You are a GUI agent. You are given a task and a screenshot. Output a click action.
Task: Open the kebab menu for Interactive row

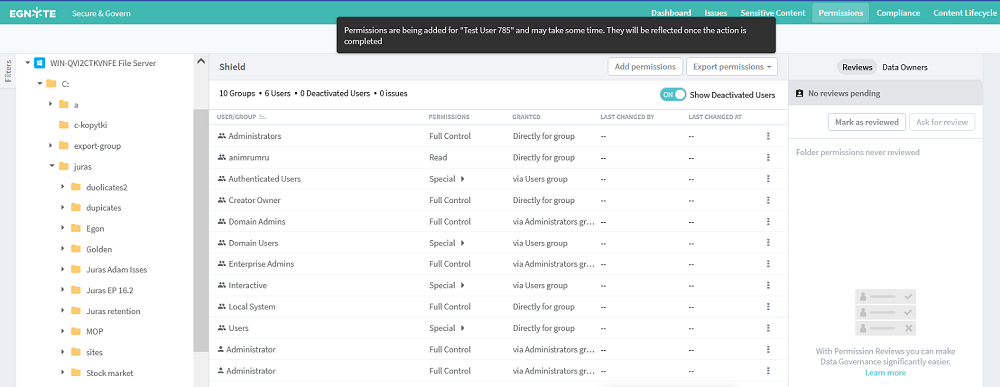pos(768,285)
